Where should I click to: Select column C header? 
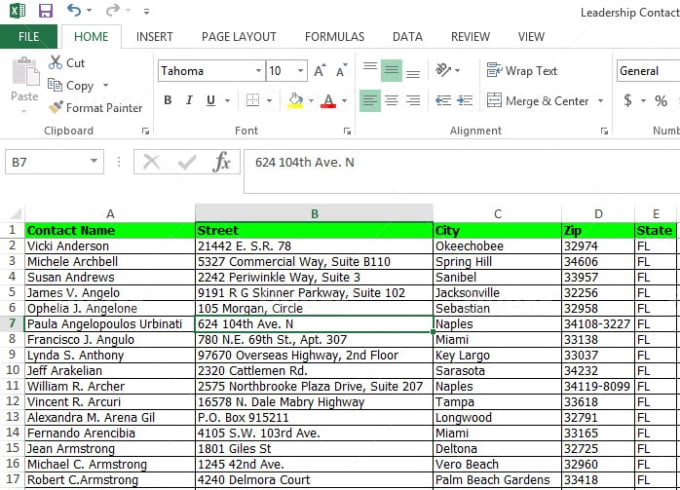point(497,214)
